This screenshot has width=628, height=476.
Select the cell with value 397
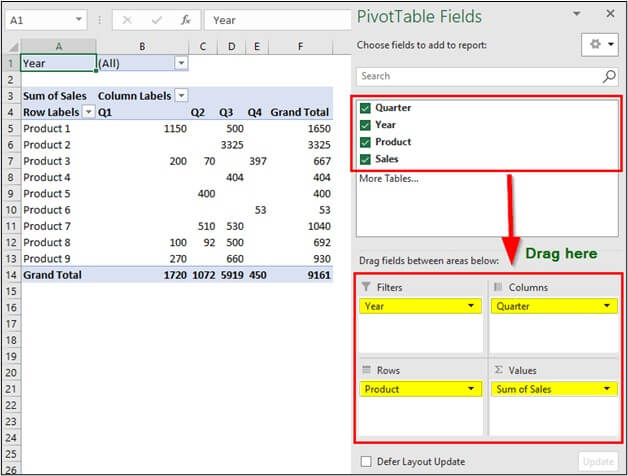[x=258, y=161]
